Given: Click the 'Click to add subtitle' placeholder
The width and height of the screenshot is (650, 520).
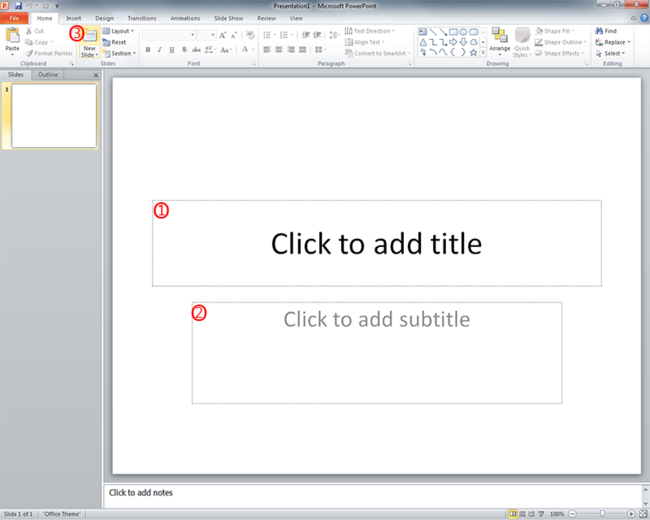Looking at the screenshot, I should 376,352.
